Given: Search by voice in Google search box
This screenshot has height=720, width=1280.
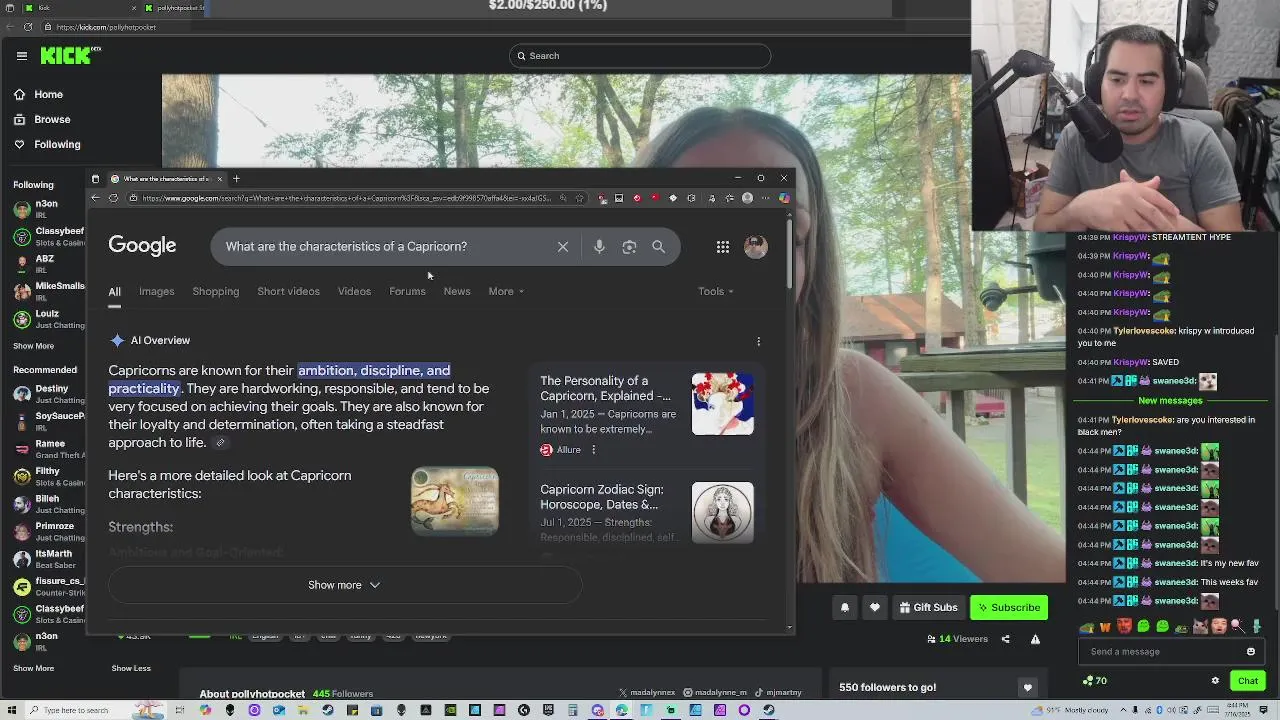Looking at the screenshot, I should [599, 247].
